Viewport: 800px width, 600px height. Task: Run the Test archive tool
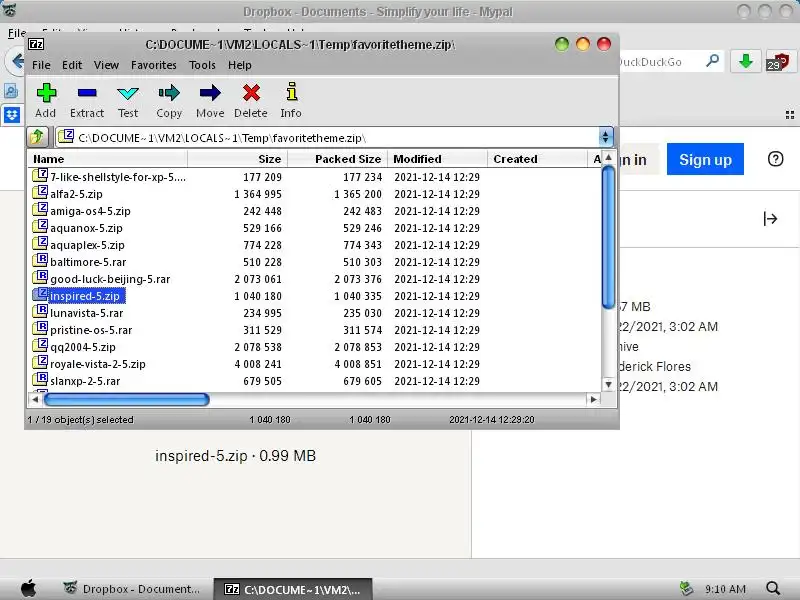(128, 93)
